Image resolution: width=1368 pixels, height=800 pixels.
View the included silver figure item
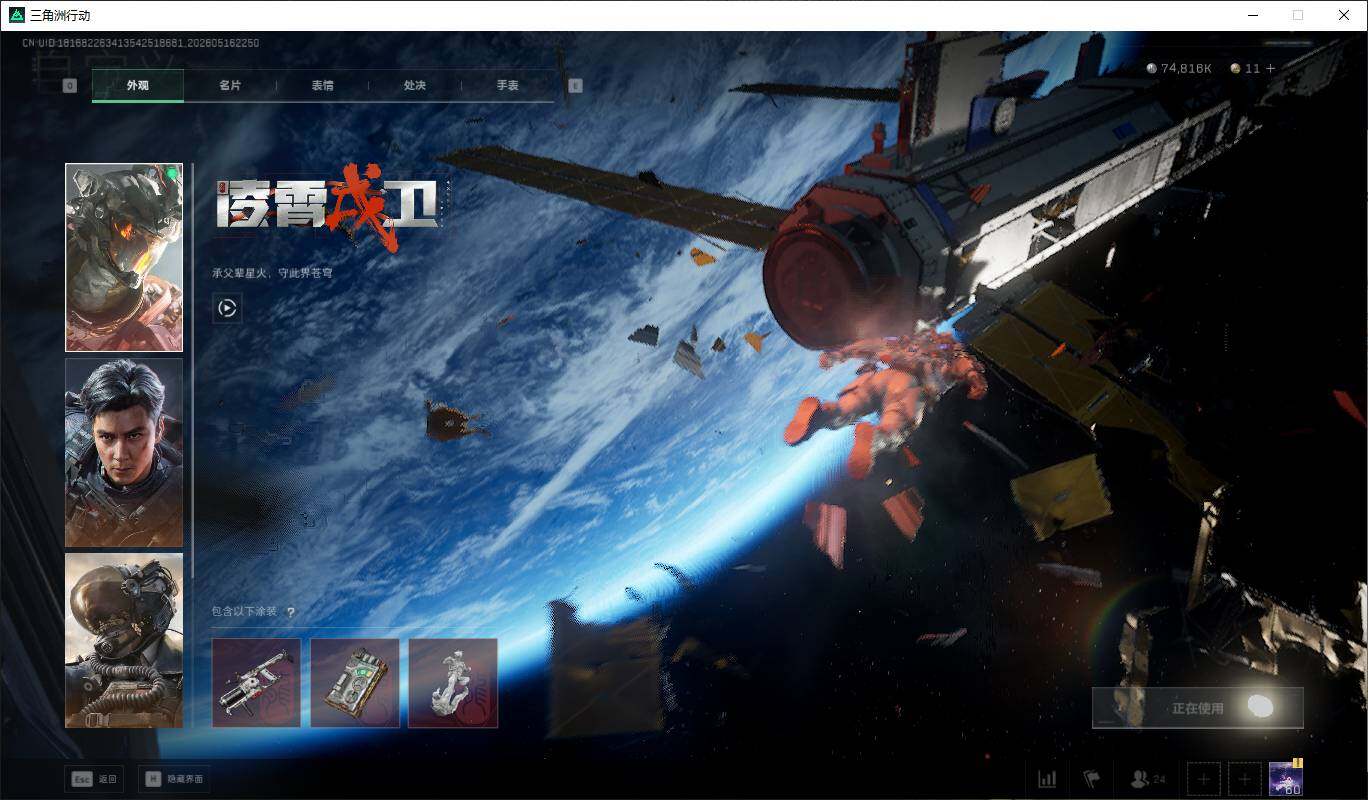click(453, 683)
